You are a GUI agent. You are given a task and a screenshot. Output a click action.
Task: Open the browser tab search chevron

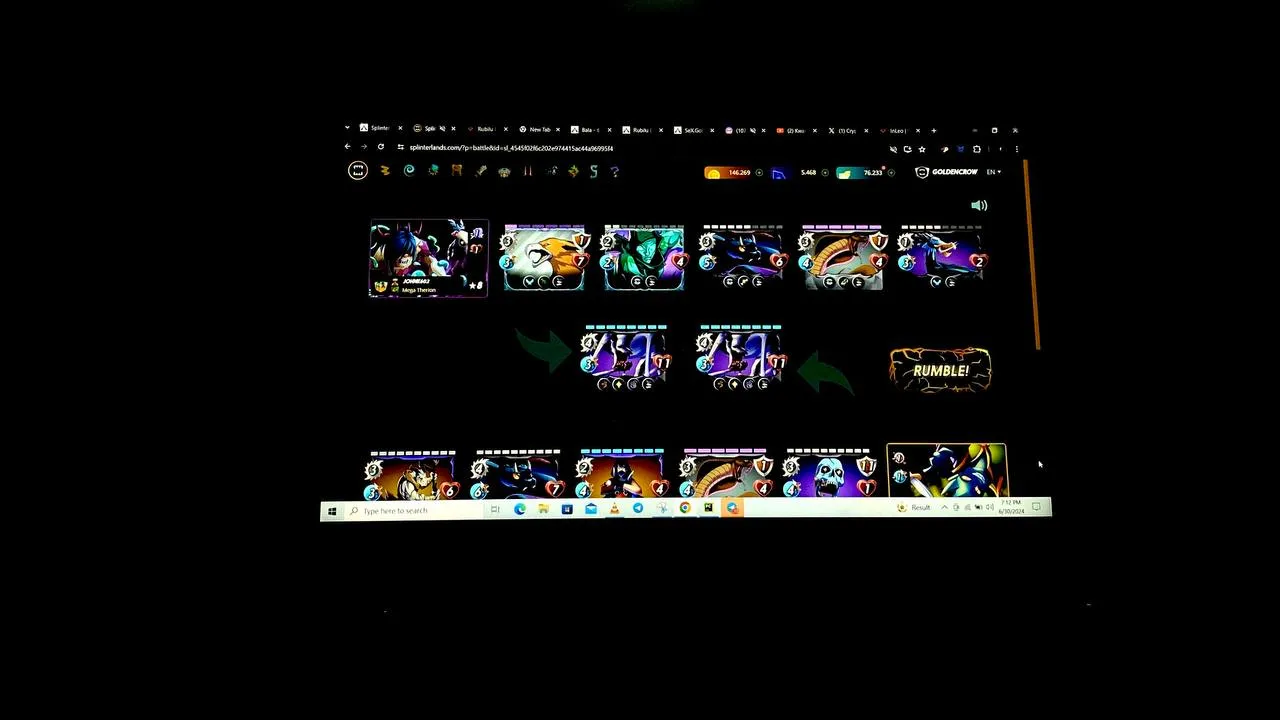point(347,129)
